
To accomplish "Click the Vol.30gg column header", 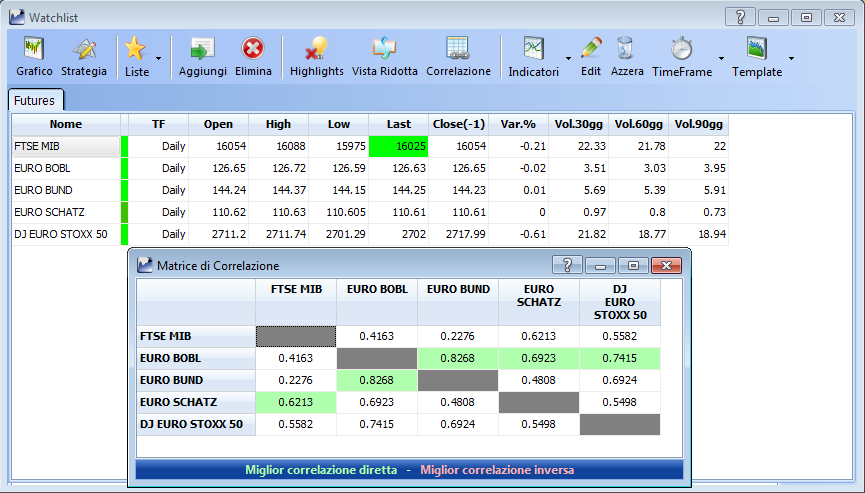I will pyautogui.click(x=579, y=124).
